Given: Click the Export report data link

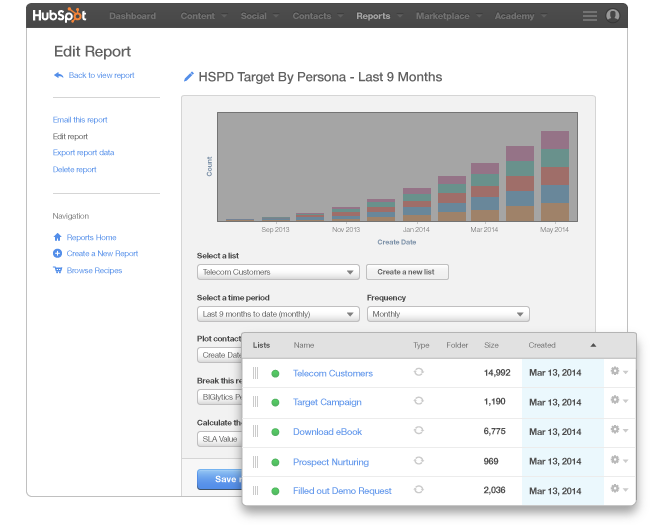Looking at the screenshot, I should (83, 153).
